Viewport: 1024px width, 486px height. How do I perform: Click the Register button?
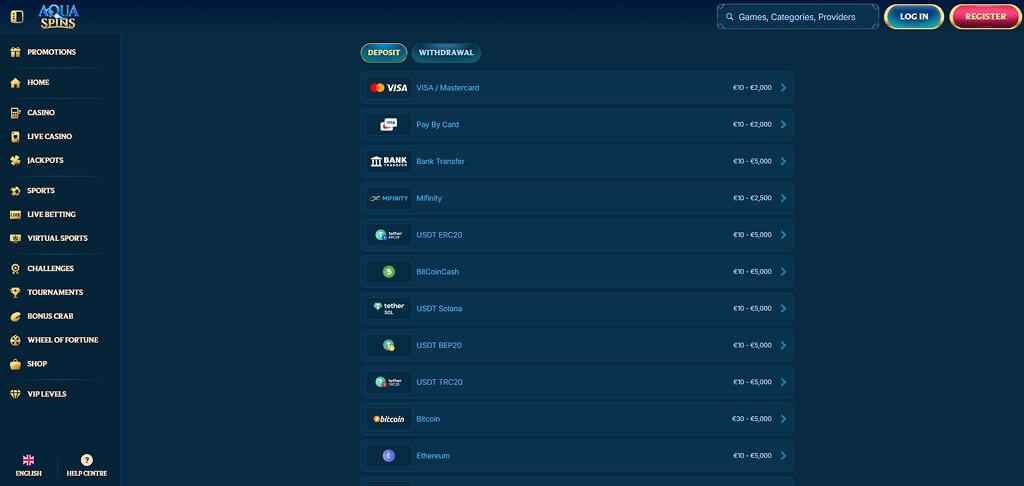click(985, 17)
